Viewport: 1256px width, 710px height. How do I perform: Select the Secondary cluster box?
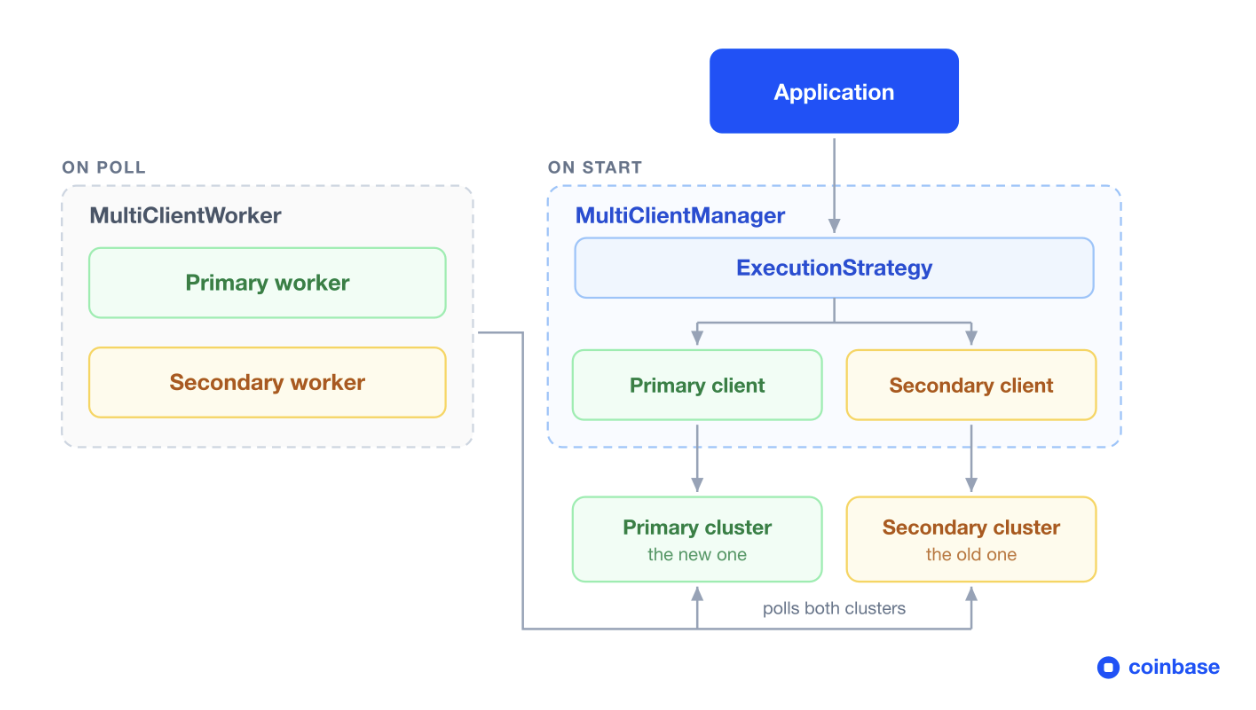coord(971,539)
